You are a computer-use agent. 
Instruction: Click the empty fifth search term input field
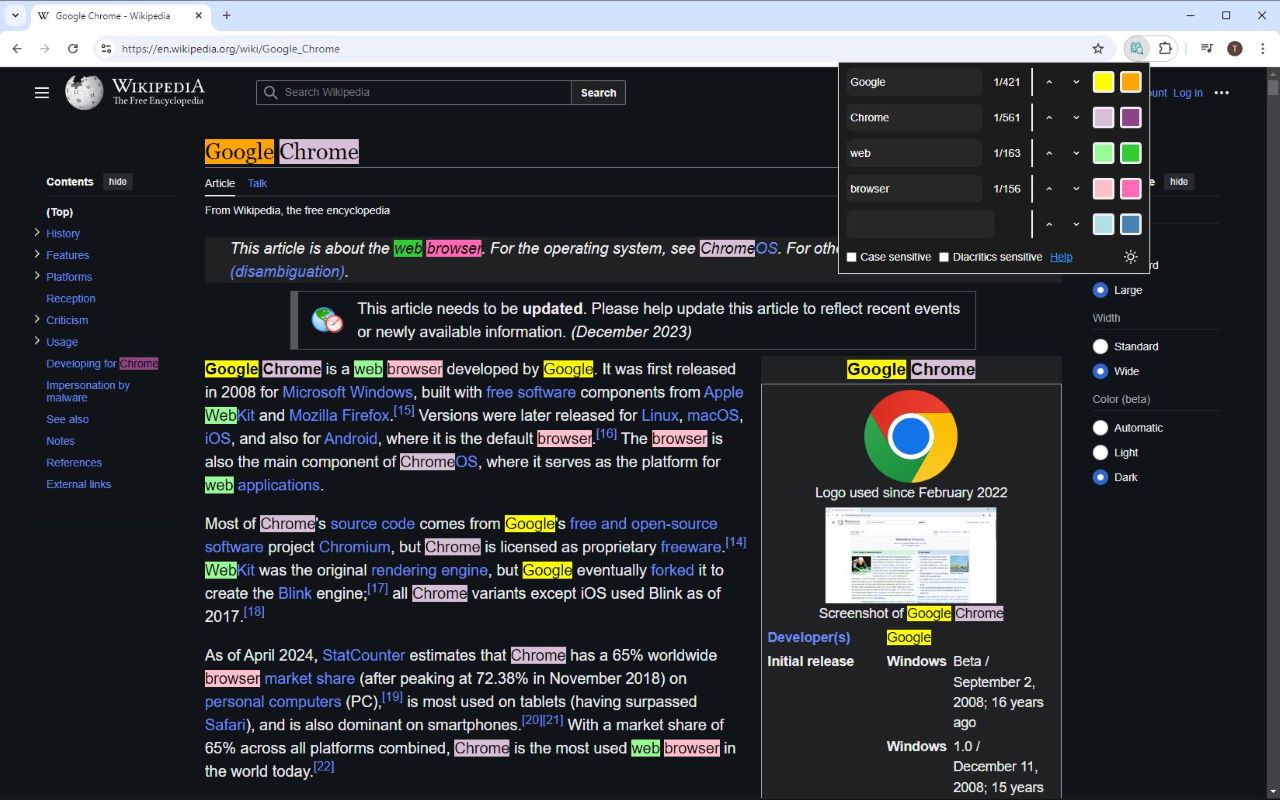(x=920, y=224)
